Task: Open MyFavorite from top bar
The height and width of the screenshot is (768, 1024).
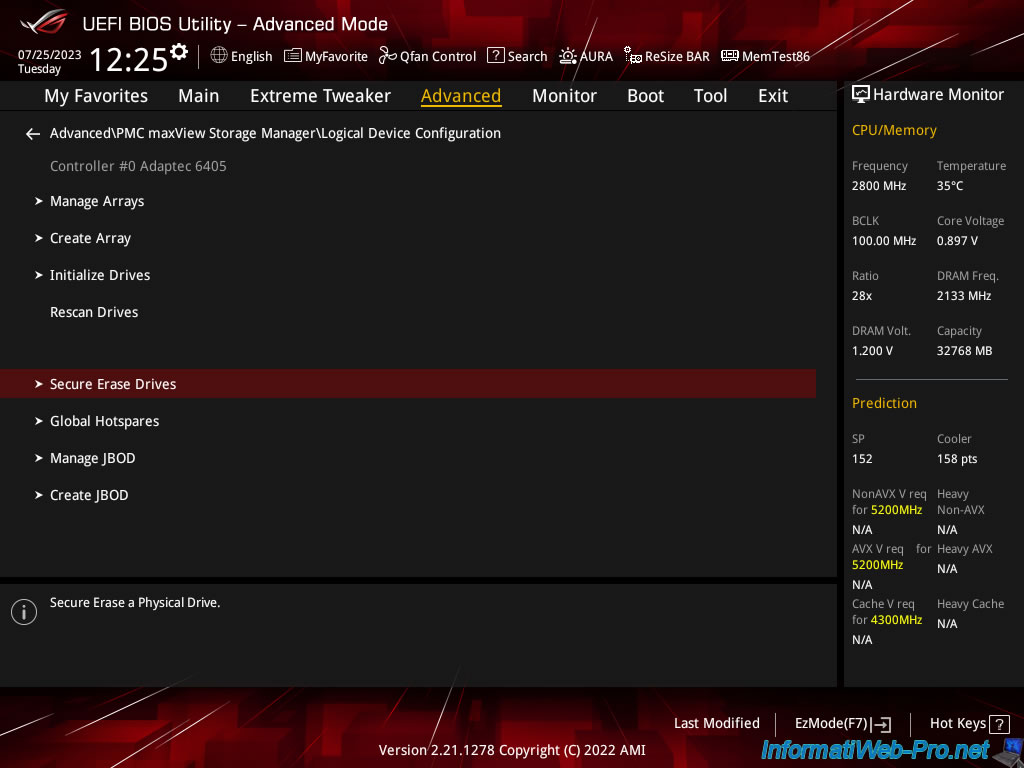Action: pos(336,57)
